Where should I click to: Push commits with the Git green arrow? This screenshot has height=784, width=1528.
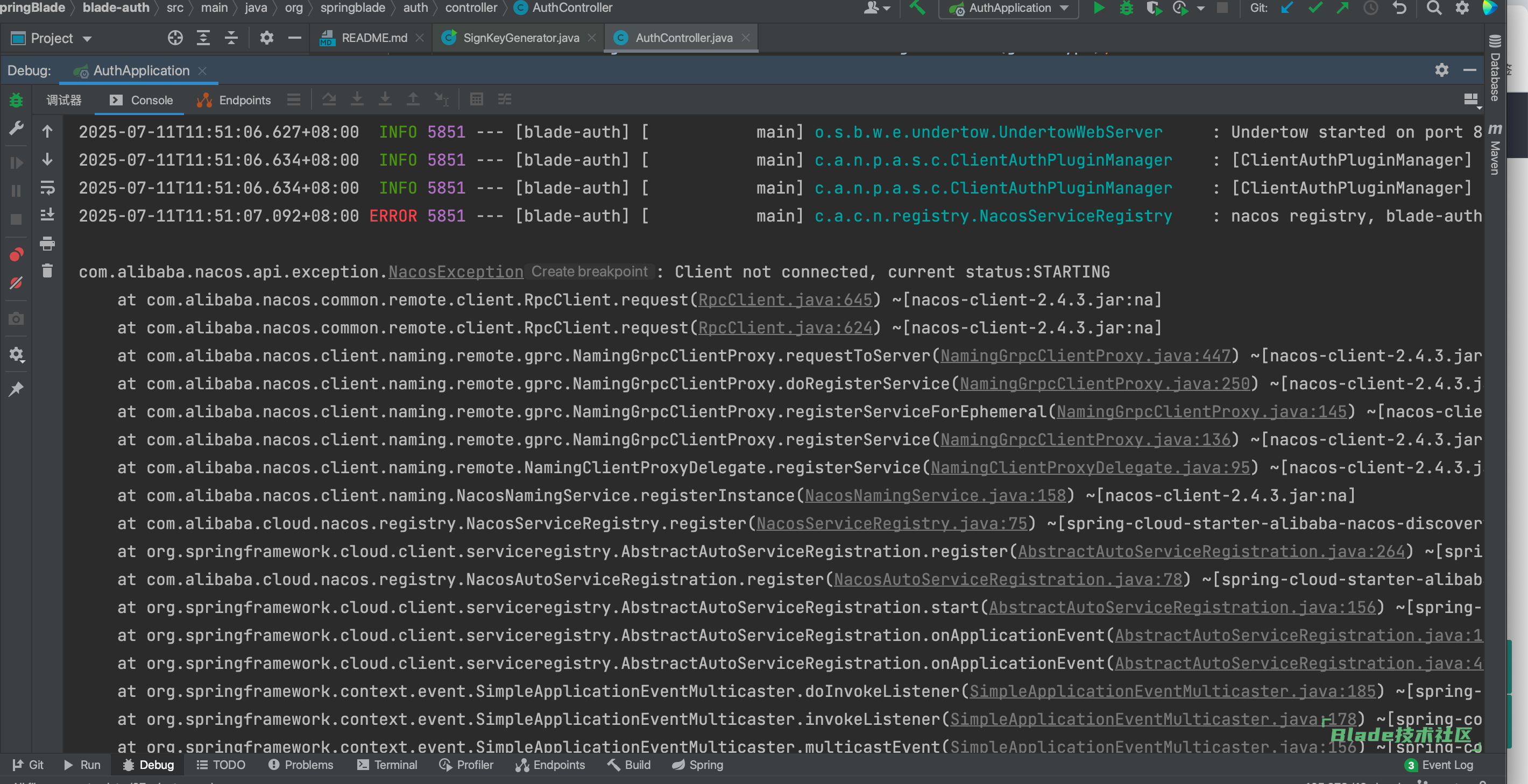tap(1342, 8)
